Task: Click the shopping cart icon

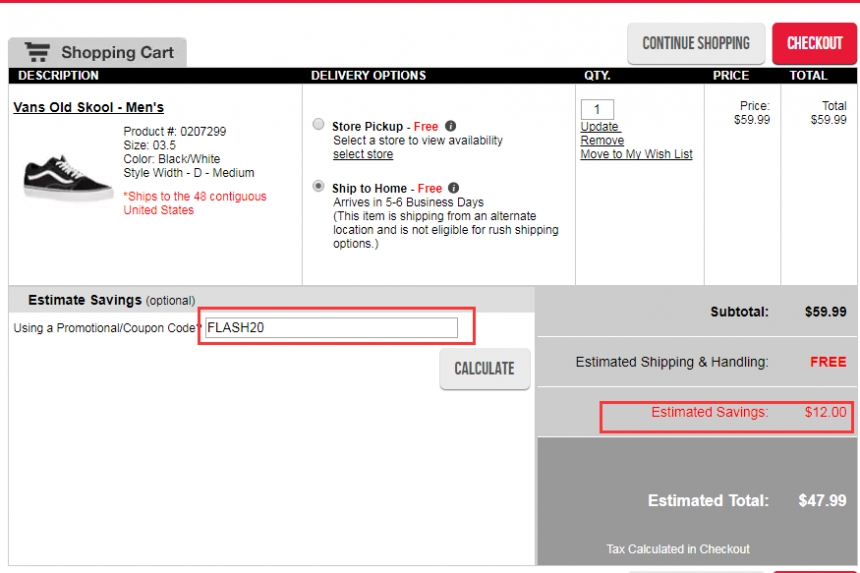Action: [x=37, y=52]
